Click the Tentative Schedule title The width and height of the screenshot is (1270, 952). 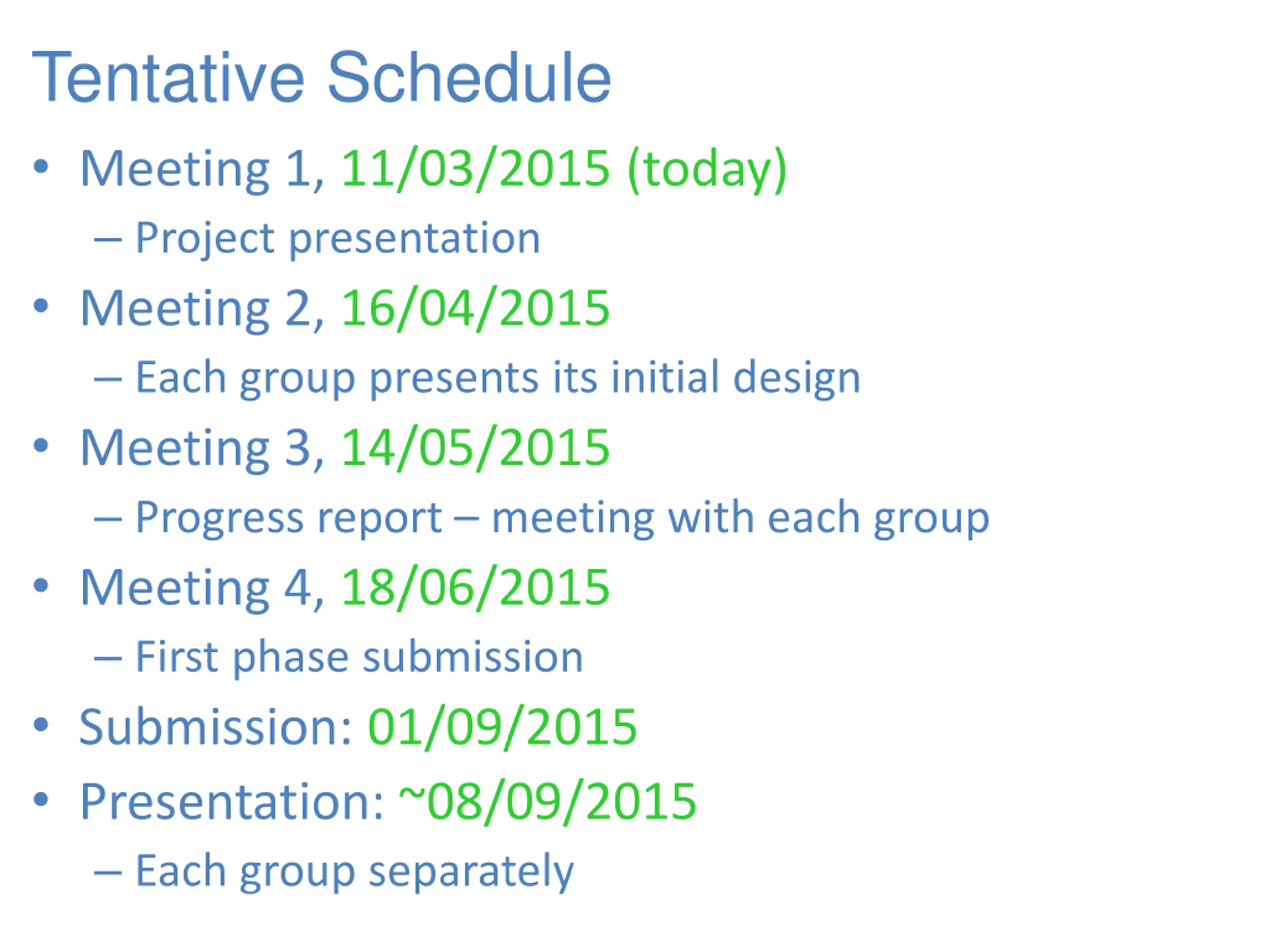321,77
